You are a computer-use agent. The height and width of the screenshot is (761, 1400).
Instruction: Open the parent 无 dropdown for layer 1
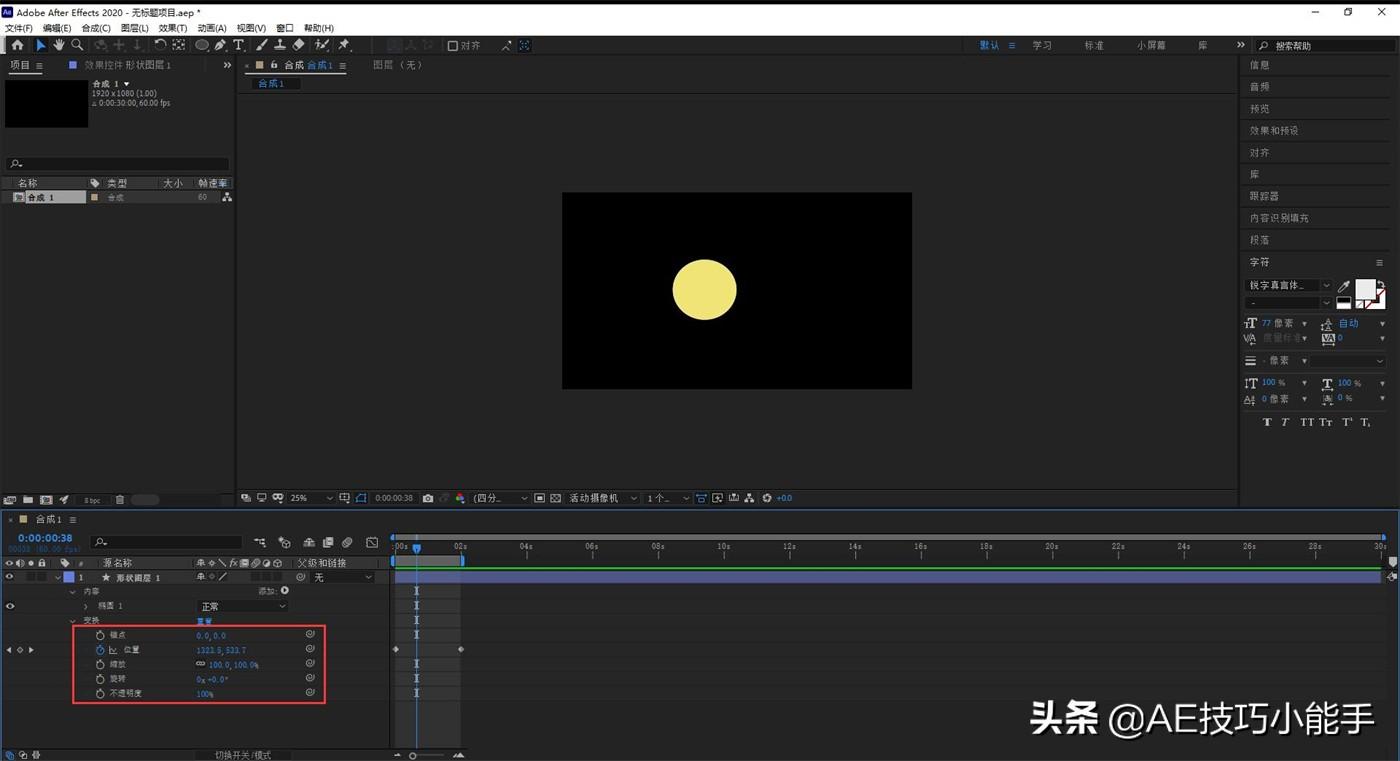[x=342, y=577]
